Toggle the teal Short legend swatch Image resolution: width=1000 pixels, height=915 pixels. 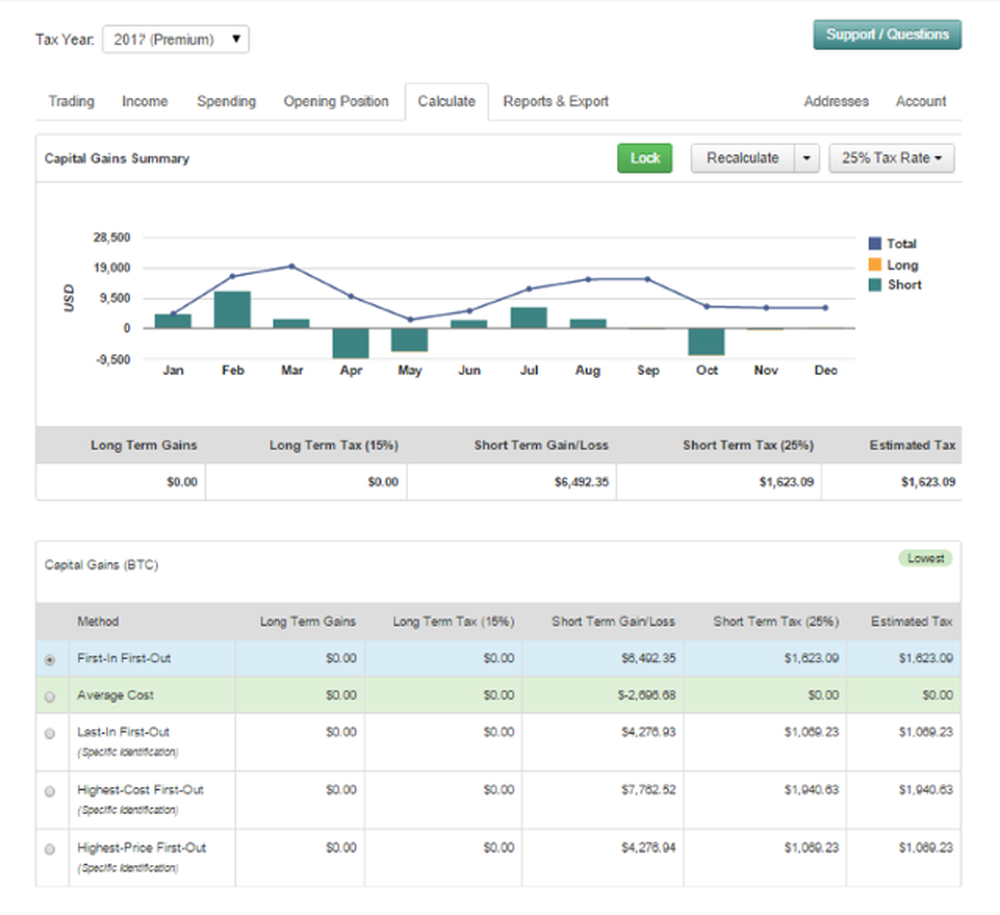[x=875, y=285]
